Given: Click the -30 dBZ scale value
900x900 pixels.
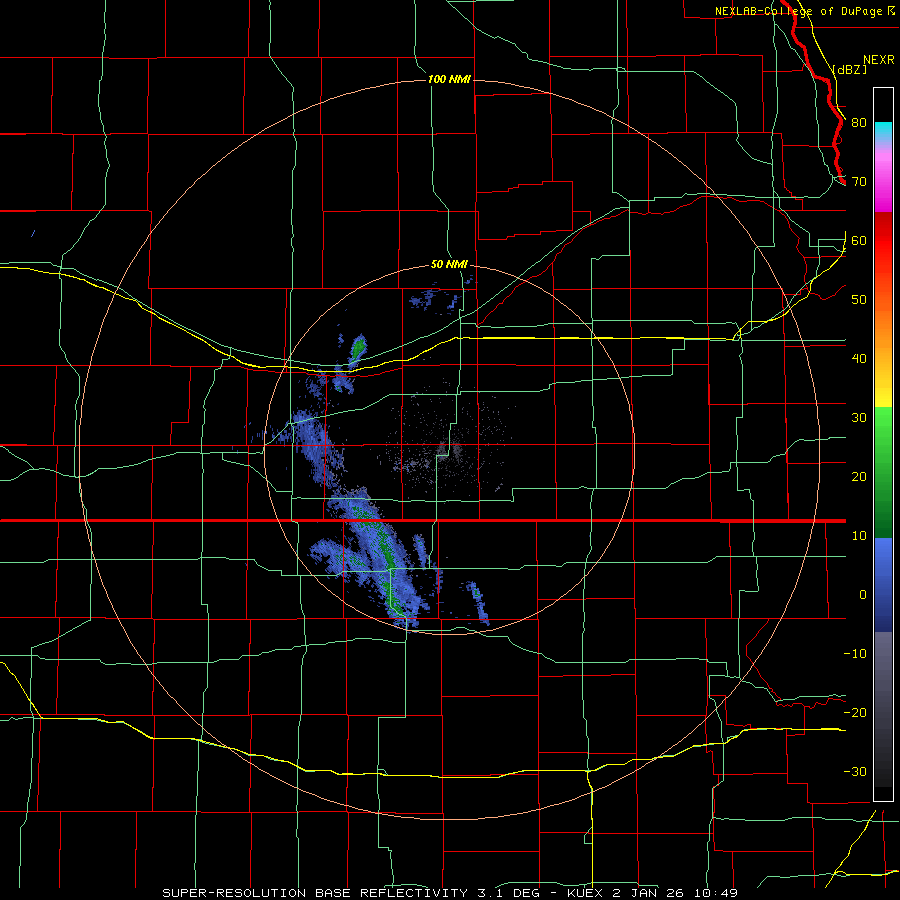Looking at the screenshot, I should [x=855, y=772].
